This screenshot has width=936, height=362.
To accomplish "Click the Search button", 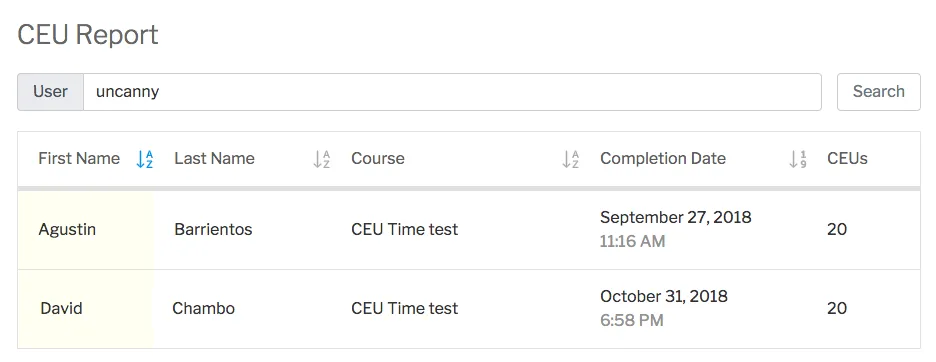I will (879, 92).
